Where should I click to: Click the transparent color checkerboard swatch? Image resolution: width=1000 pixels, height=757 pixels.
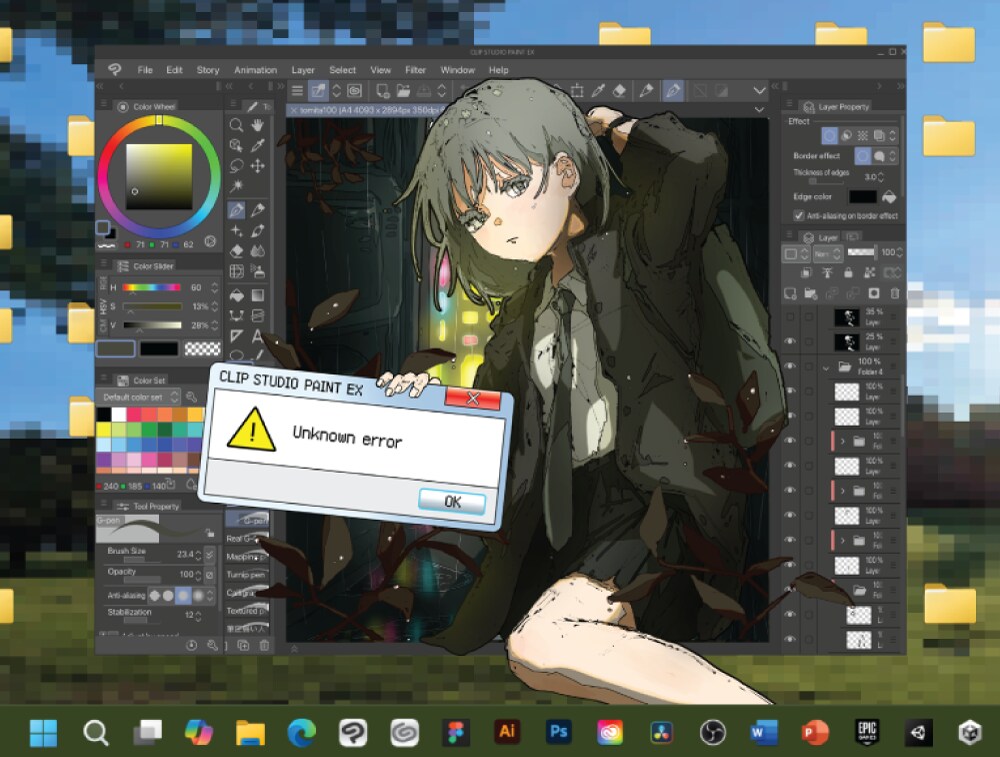[202, 349]
